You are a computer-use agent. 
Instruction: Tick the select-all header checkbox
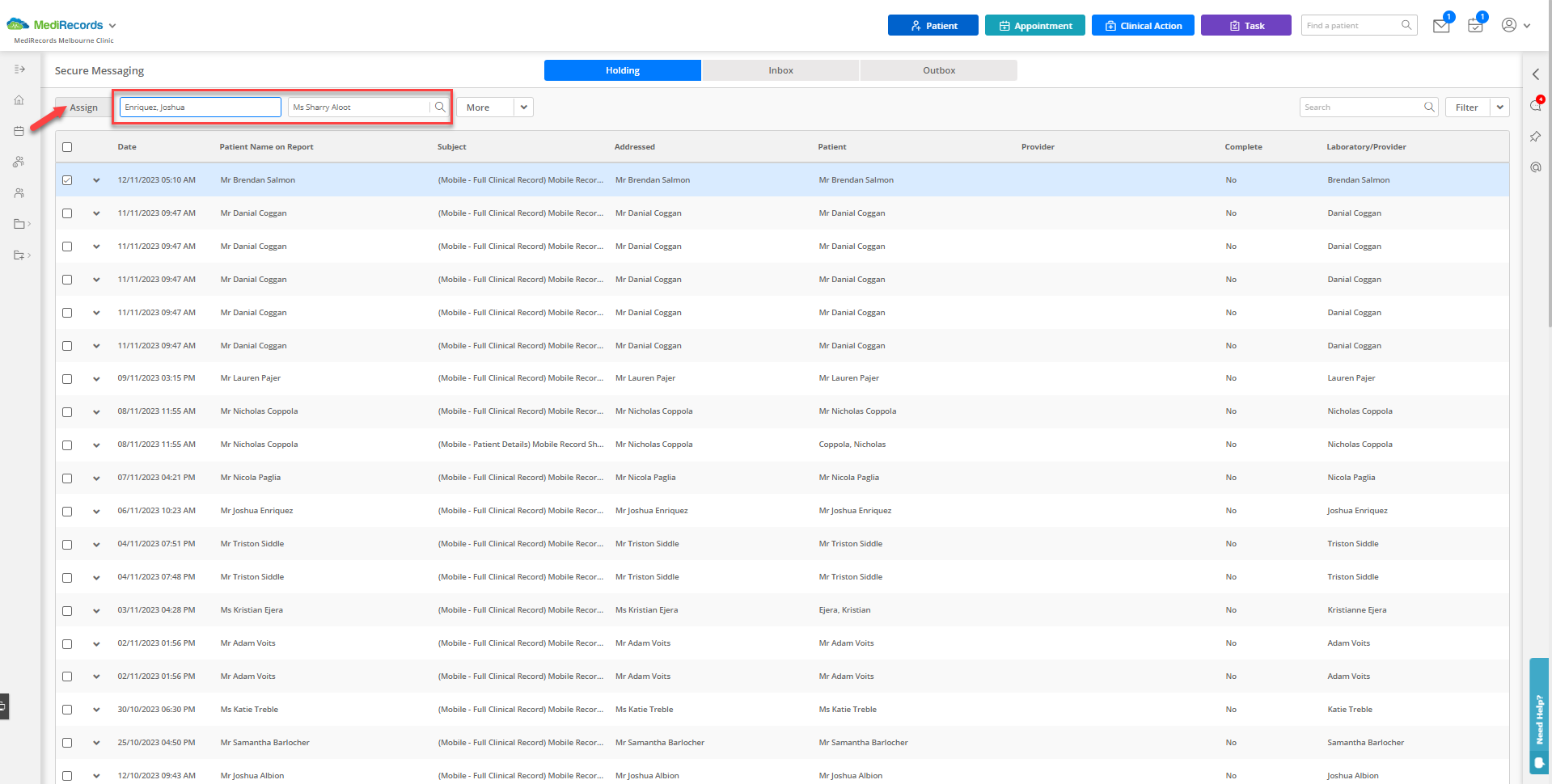click(67, 147)
